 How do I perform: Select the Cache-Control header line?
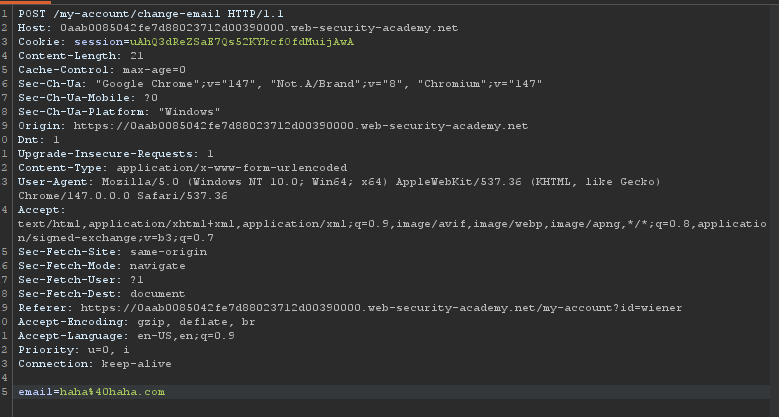point(102,70)
